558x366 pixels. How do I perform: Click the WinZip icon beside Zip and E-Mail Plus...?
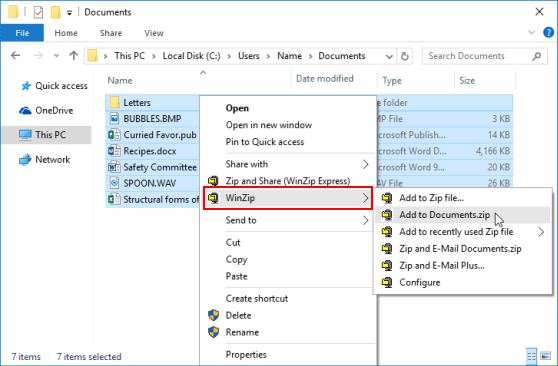click(x=387, y=266)
